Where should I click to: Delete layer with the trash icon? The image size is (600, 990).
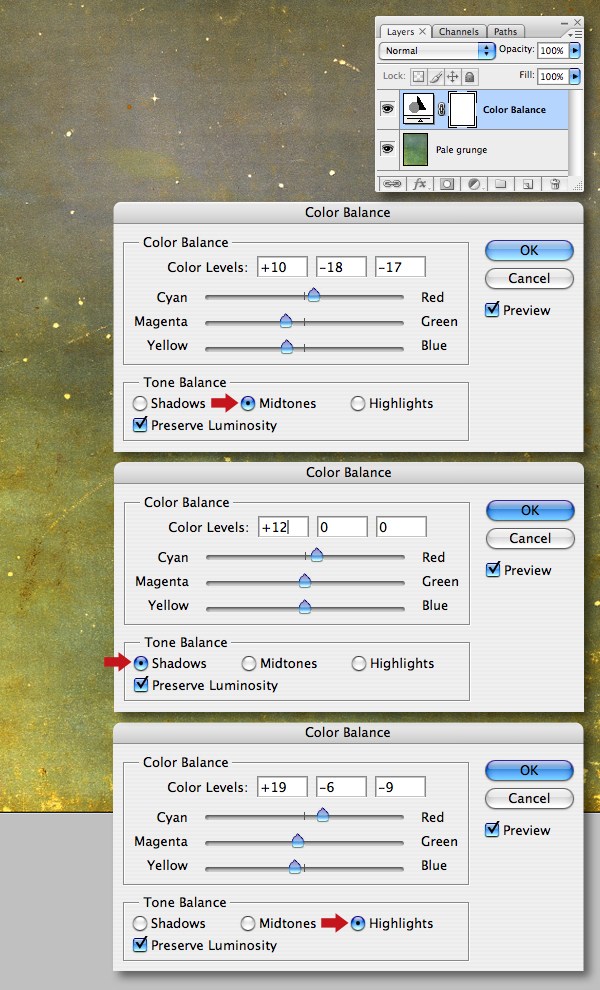[x=555, y=184]
